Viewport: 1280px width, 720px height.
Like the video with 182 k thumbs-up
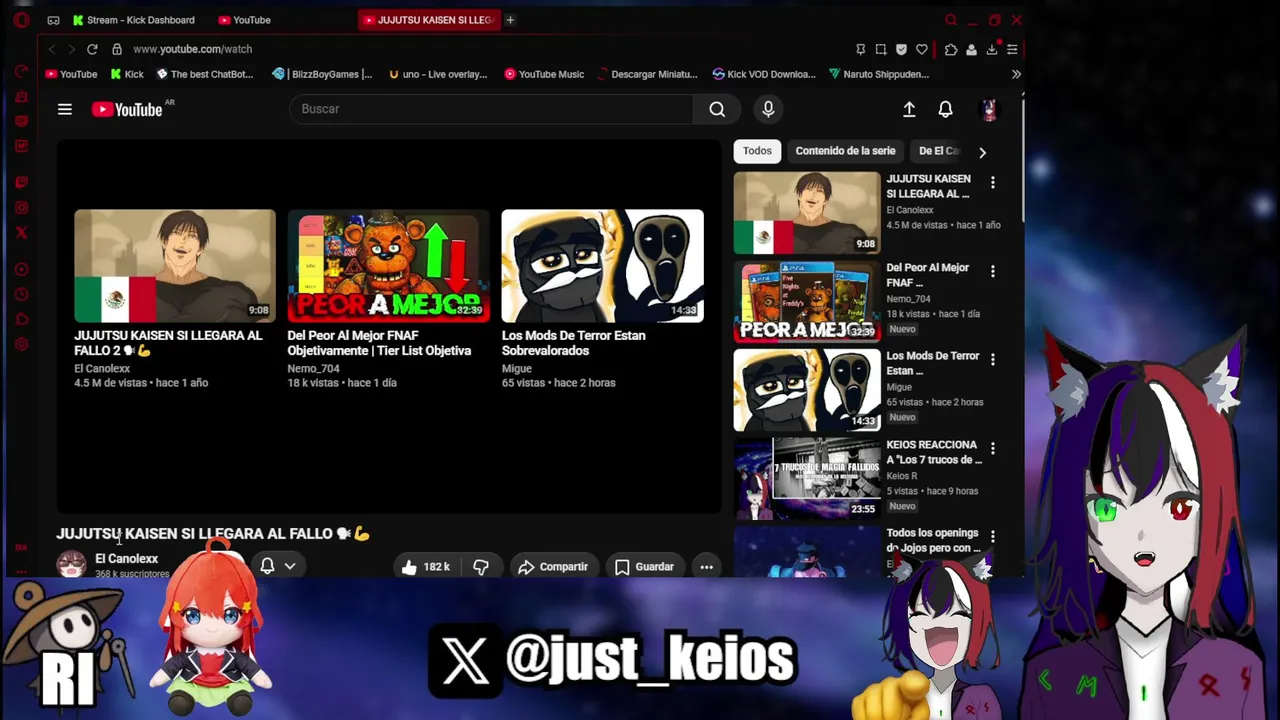point(426,567)
